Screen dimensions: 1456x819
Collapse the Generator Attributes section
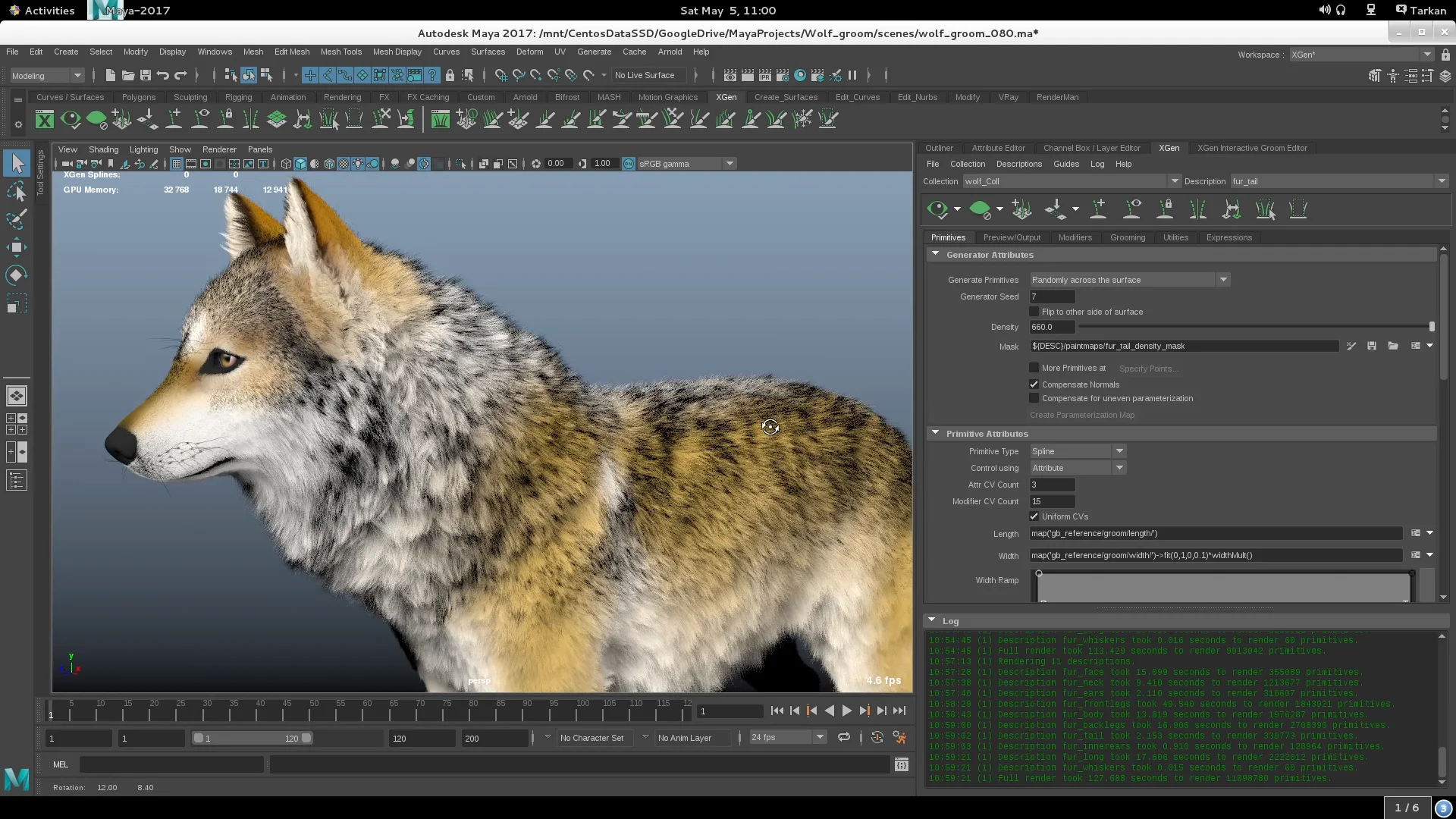[935, 255]
